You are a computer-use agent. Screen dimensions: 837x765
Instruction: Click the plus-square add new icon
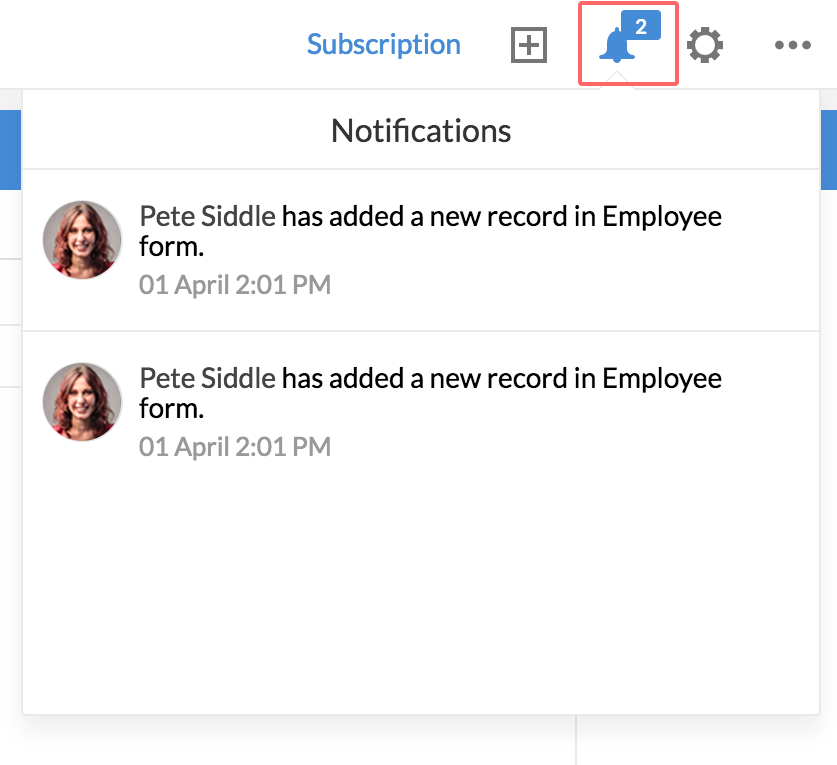click(529, 45)
